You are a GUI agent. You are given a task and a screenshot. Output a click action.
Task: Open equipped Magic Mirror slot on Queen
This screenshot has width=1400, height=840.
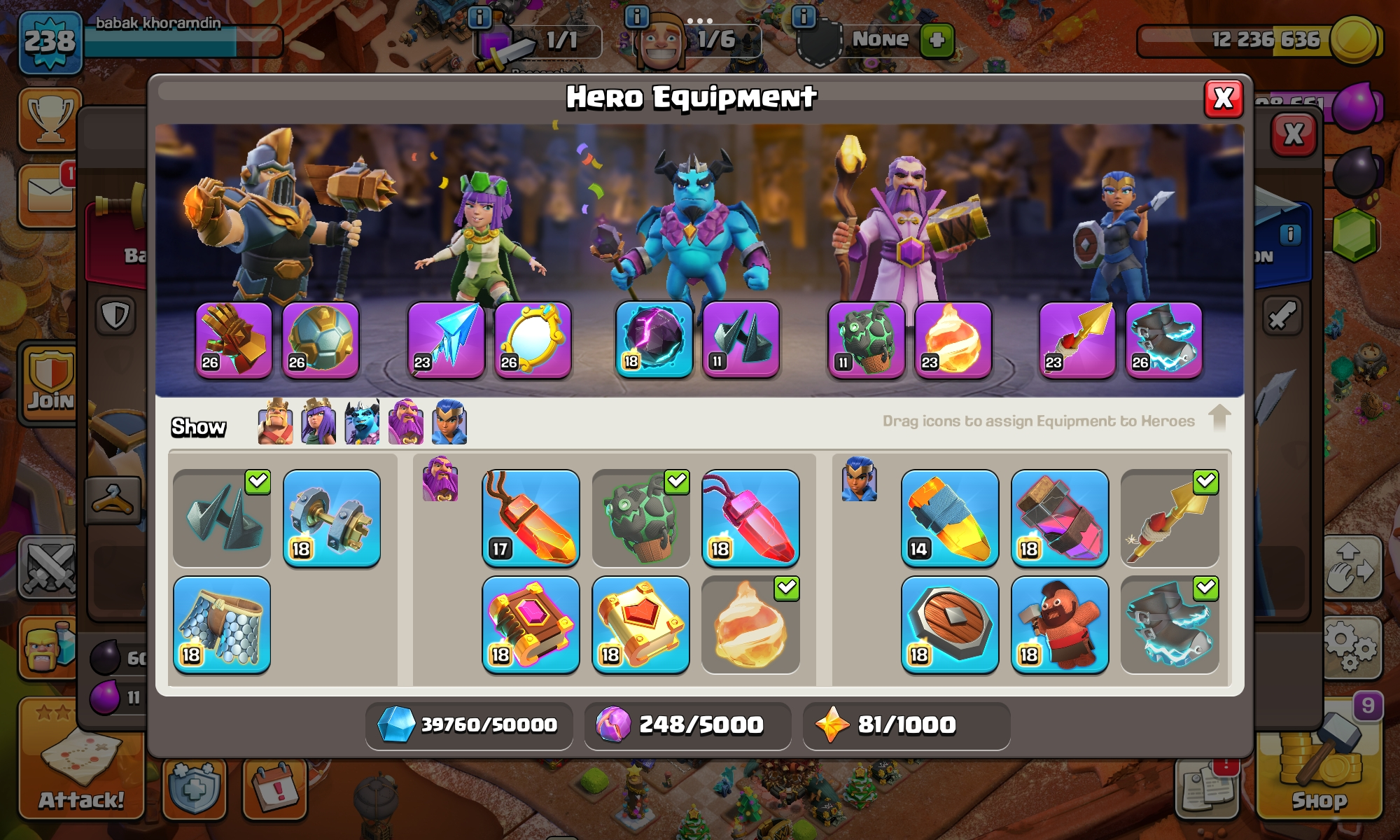(533, 340)
